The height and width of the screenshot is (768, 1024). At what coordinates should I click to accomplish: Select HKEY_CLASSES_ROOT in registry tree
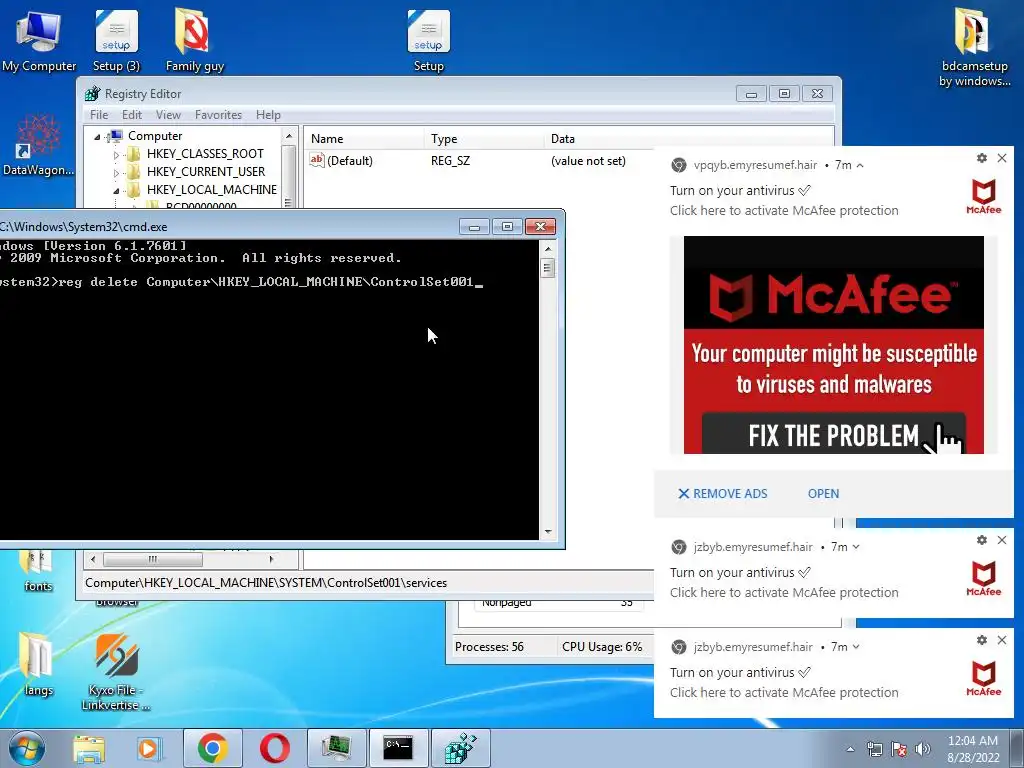coord(205,154)
